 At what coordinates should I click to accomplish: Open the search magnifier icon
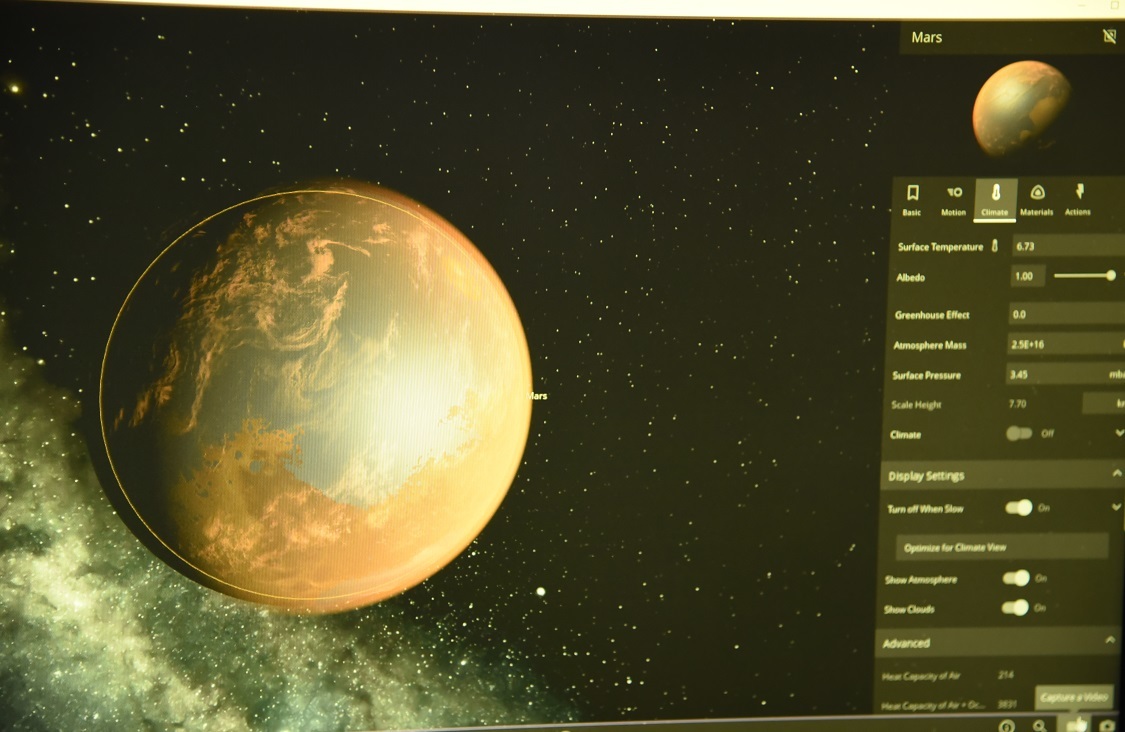(x=1040, y=726)
